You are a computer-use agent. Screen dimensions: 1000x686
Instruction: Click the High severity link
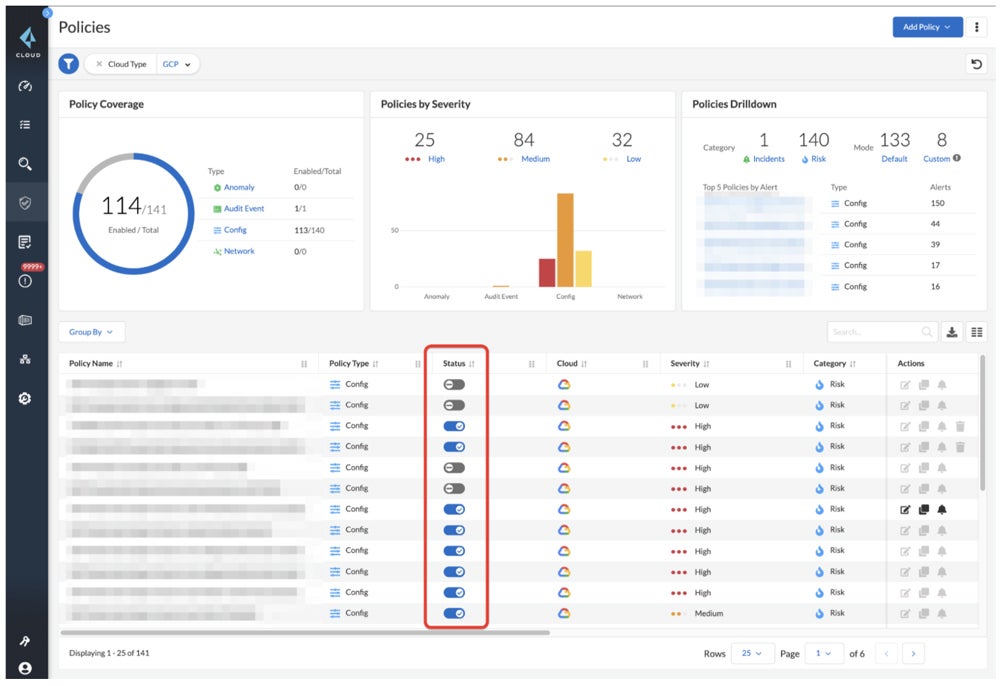tap(436, 159)
